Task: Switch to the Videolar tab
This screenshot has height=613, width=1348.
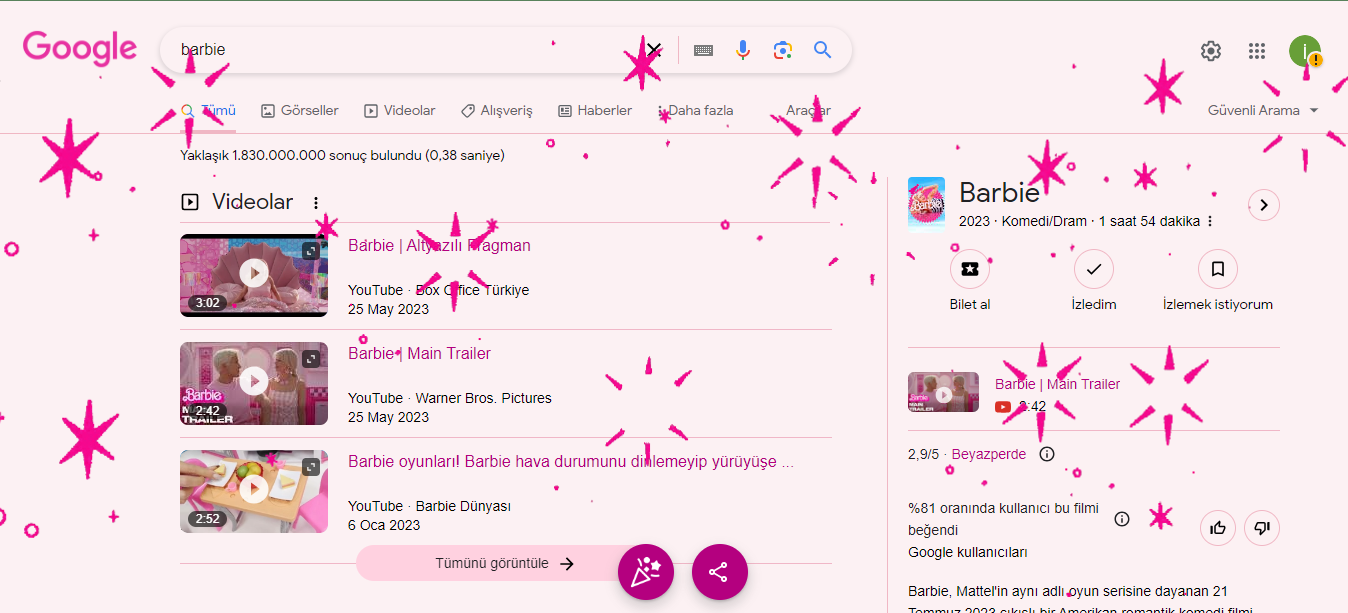Action: click(x=399, y=110)
